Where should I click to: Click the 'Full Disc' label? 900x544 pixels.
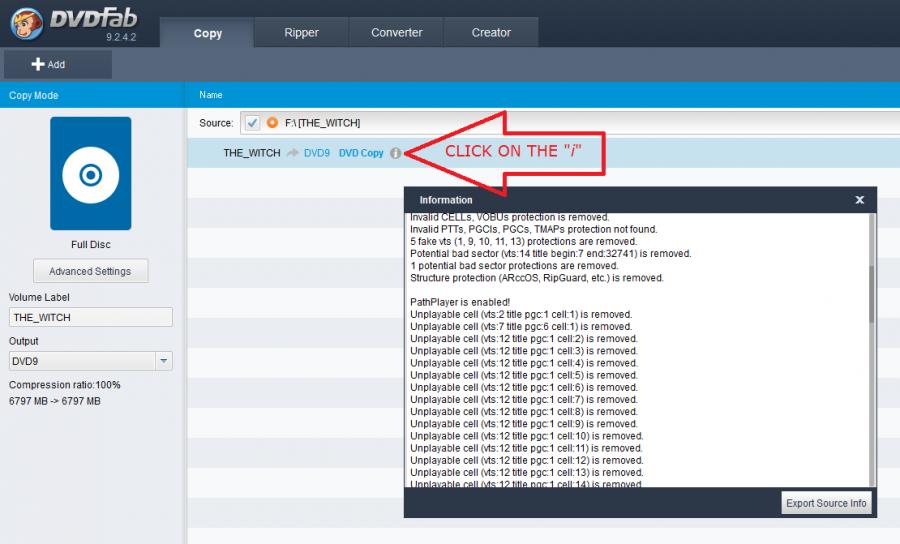coord(91,244)
